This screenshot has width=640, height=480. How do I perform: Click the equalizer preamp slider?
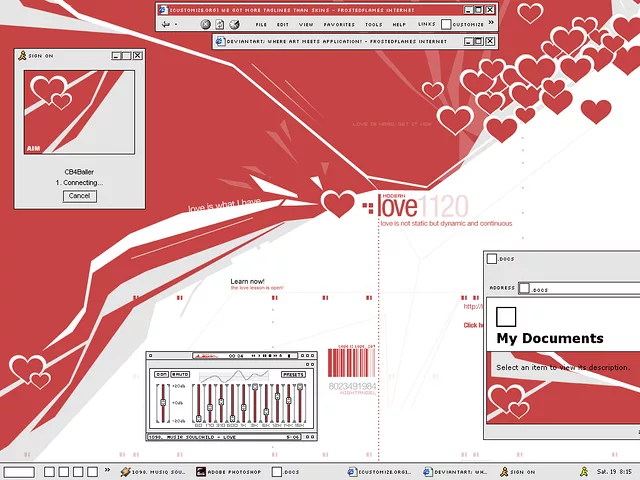click(163, 403)
